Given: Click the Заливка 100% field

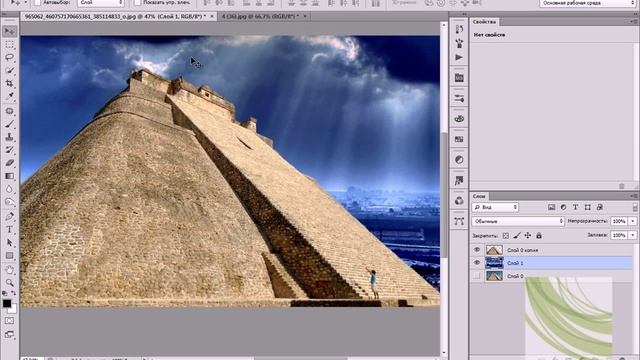Looking at the screenshot, I should click(619, 235).
